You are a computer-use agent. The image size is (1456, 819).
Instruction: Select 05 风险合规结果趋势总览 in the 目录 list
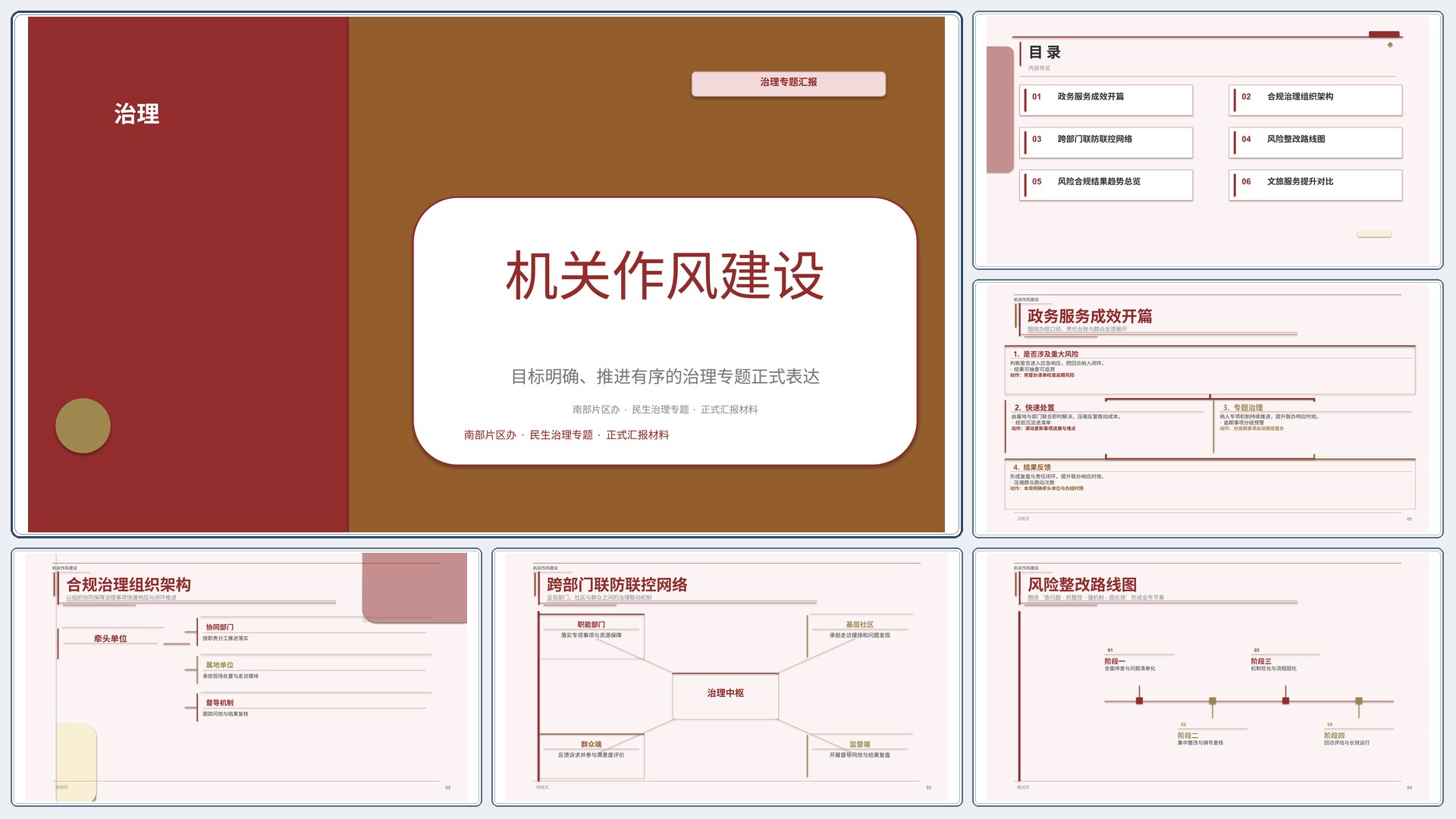coord(1106,184)
